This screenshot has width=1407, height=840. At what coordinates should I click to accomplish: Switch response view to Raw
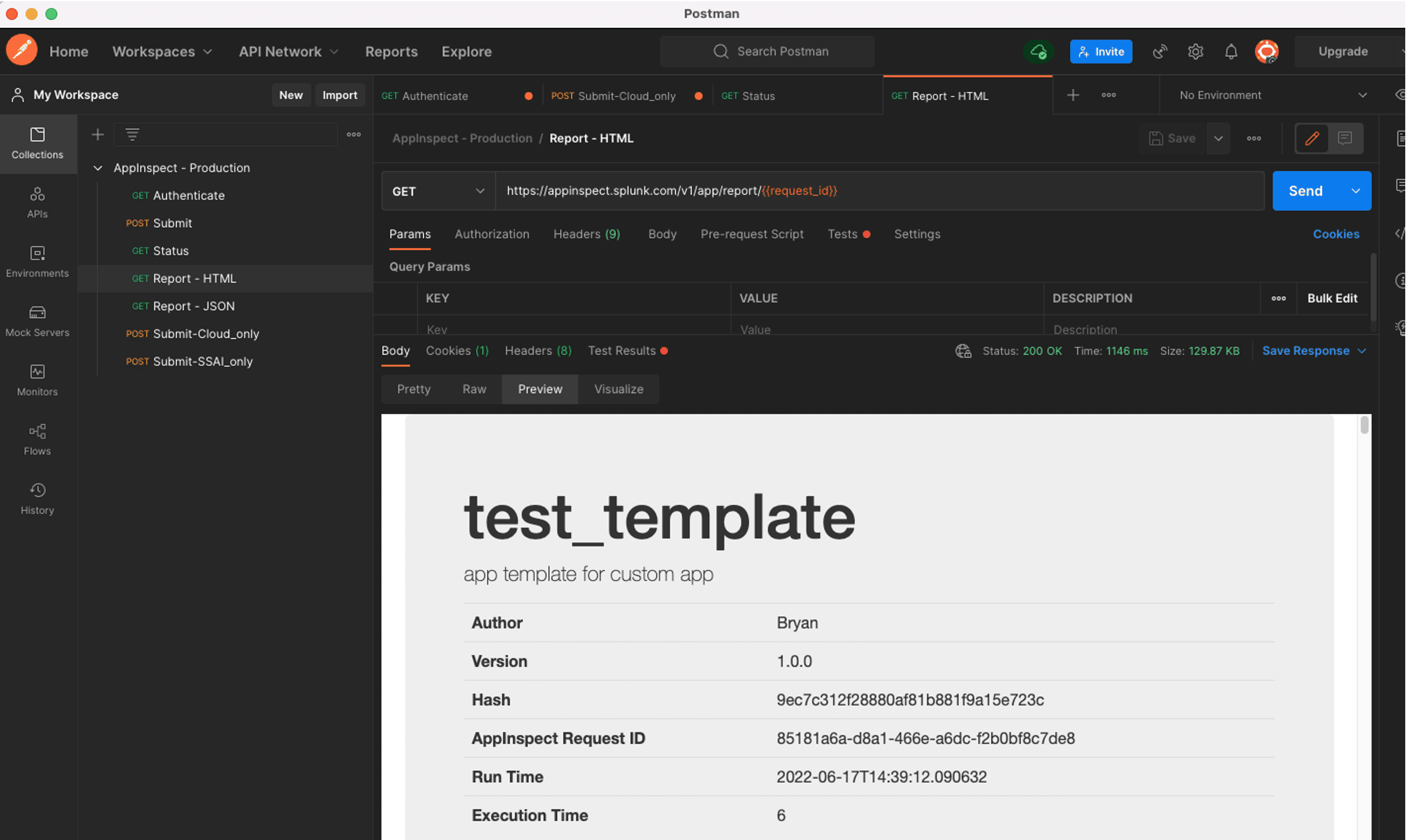(474, 389)
